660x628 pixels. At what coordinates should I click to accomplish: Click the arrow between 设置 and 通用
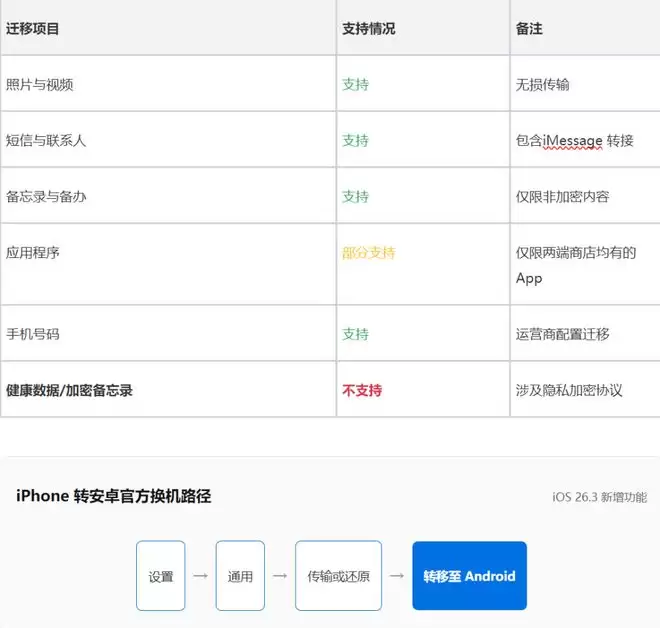(x=200, y=576)
